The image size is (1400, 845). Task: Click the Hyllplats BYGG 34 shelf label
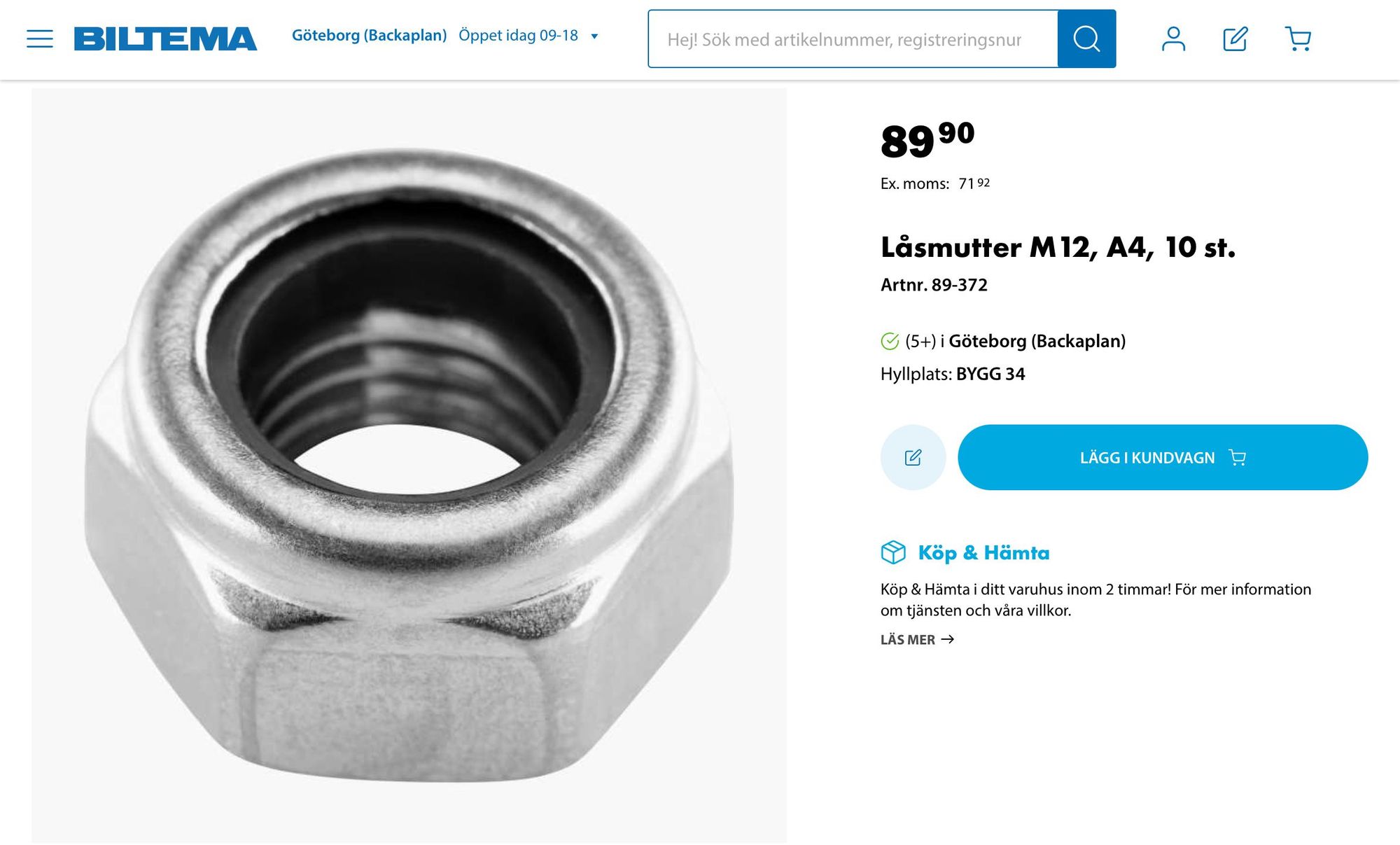point(953,374)
